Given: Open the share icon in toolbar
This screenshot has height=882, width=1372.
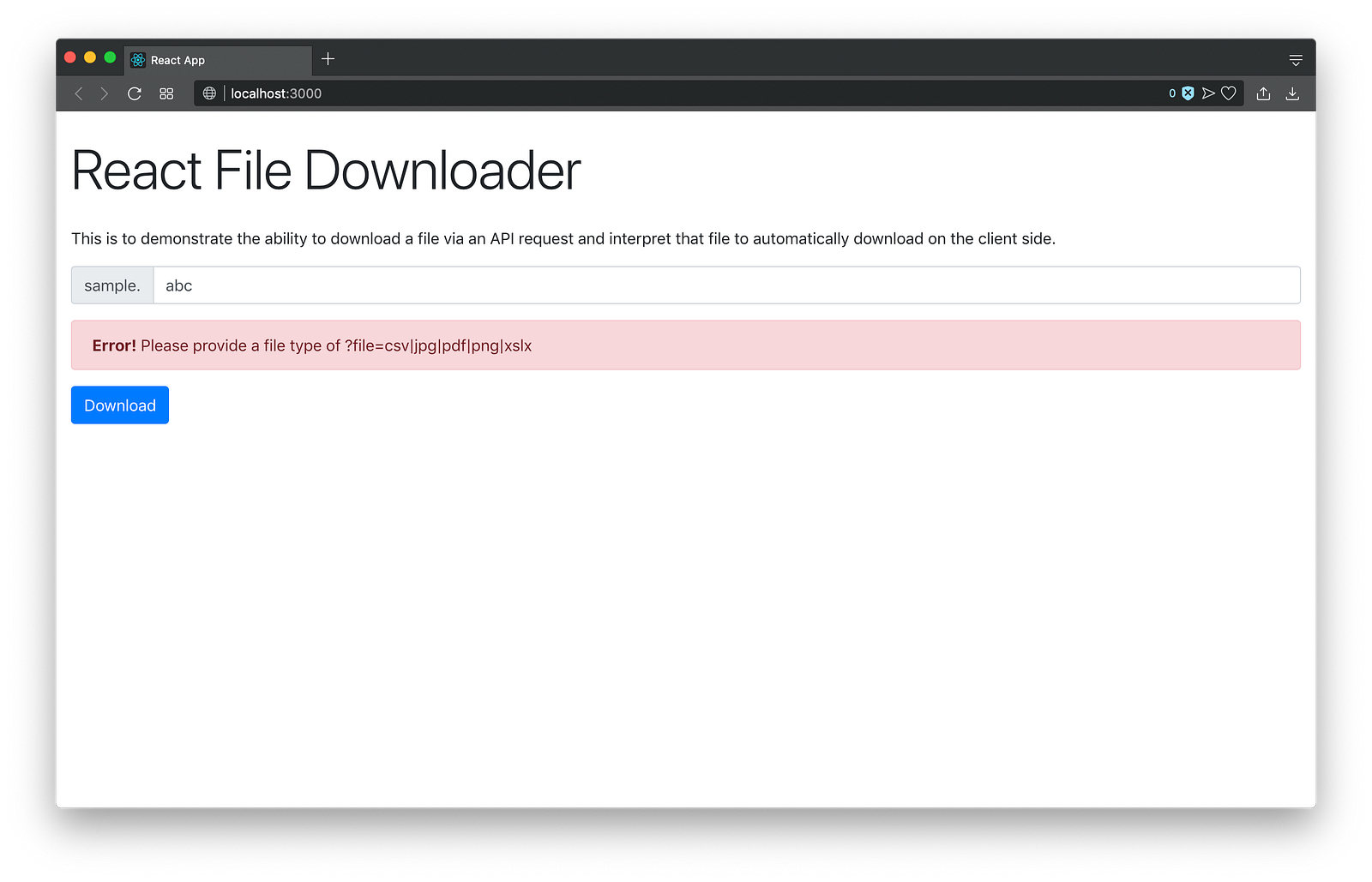Looking at the screenshot, I should 1263,93.
